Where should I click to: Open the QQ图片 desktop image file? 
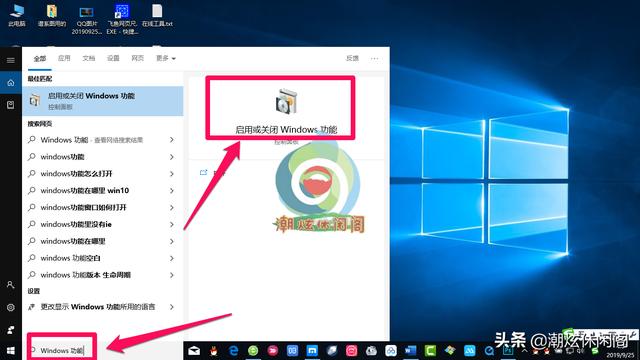pos(87,20)
